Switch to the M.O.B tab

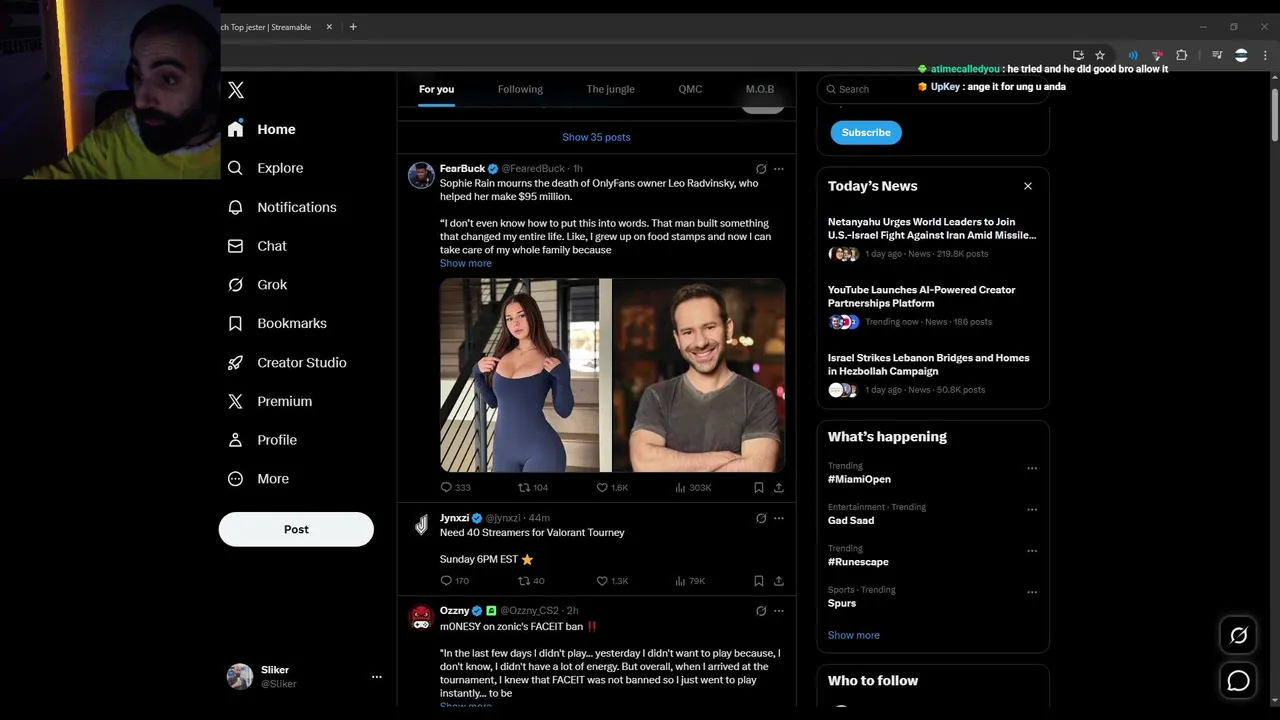coord(760,89)
